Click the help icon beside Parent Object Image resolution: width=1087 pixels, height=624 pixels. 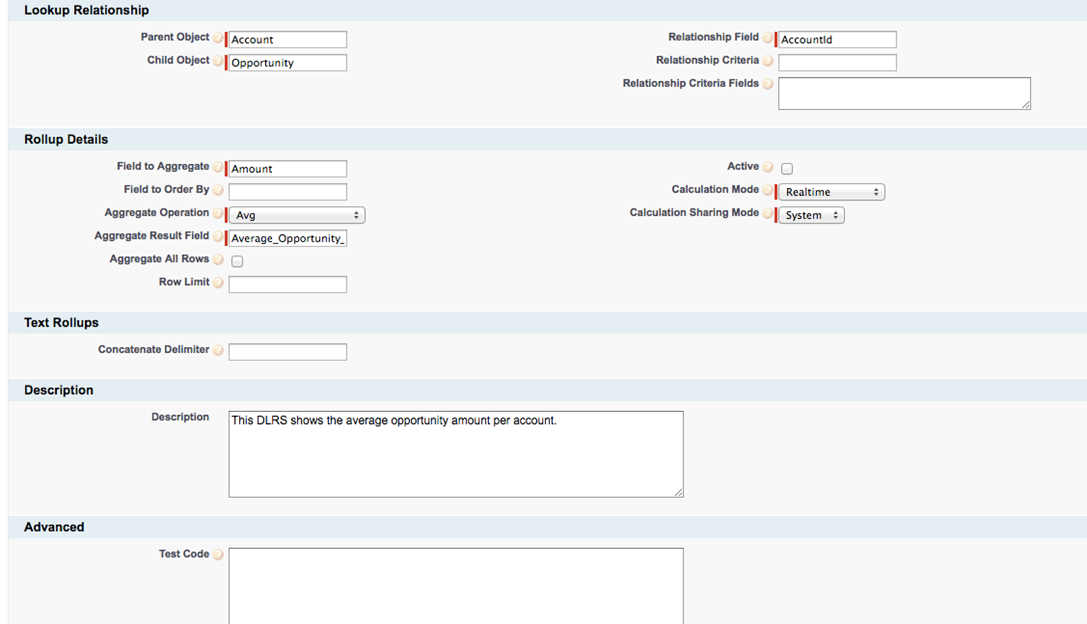(x=218, y=38)
